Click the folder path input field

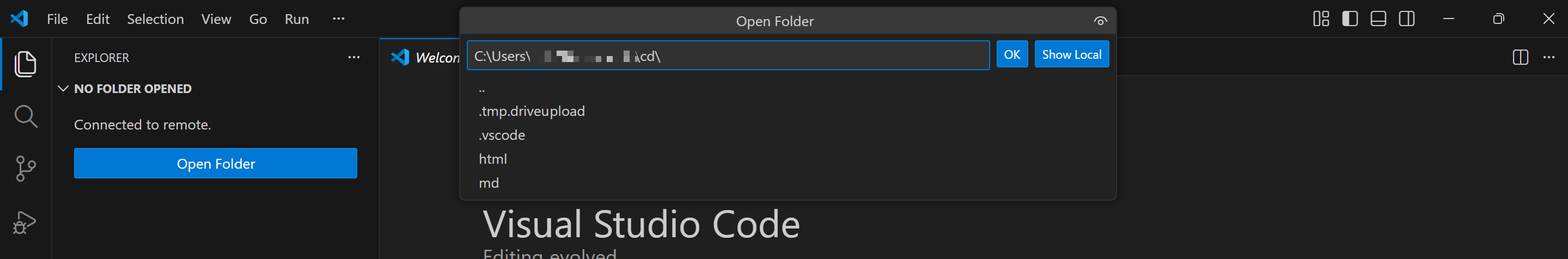(791, 56)
